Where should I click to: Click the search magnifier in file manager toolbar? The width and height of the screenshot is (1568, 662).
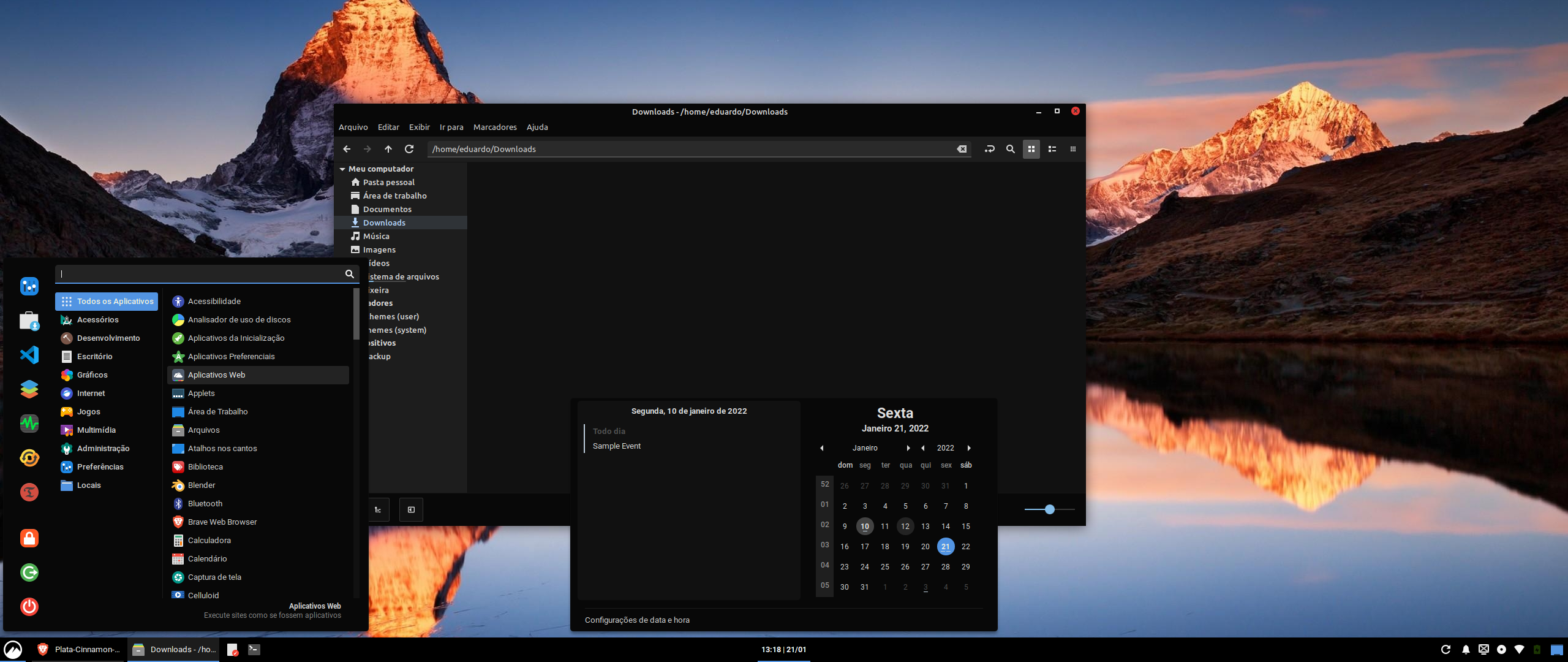(x=1011, y=149)
